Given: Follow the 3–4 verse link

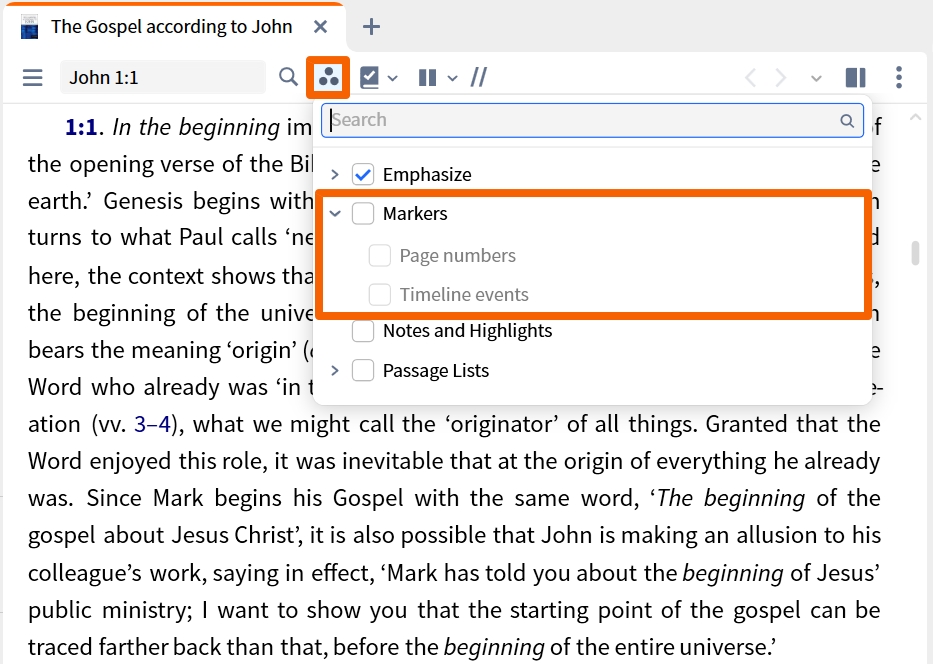Looking at the screenshot, I should 152,424.
